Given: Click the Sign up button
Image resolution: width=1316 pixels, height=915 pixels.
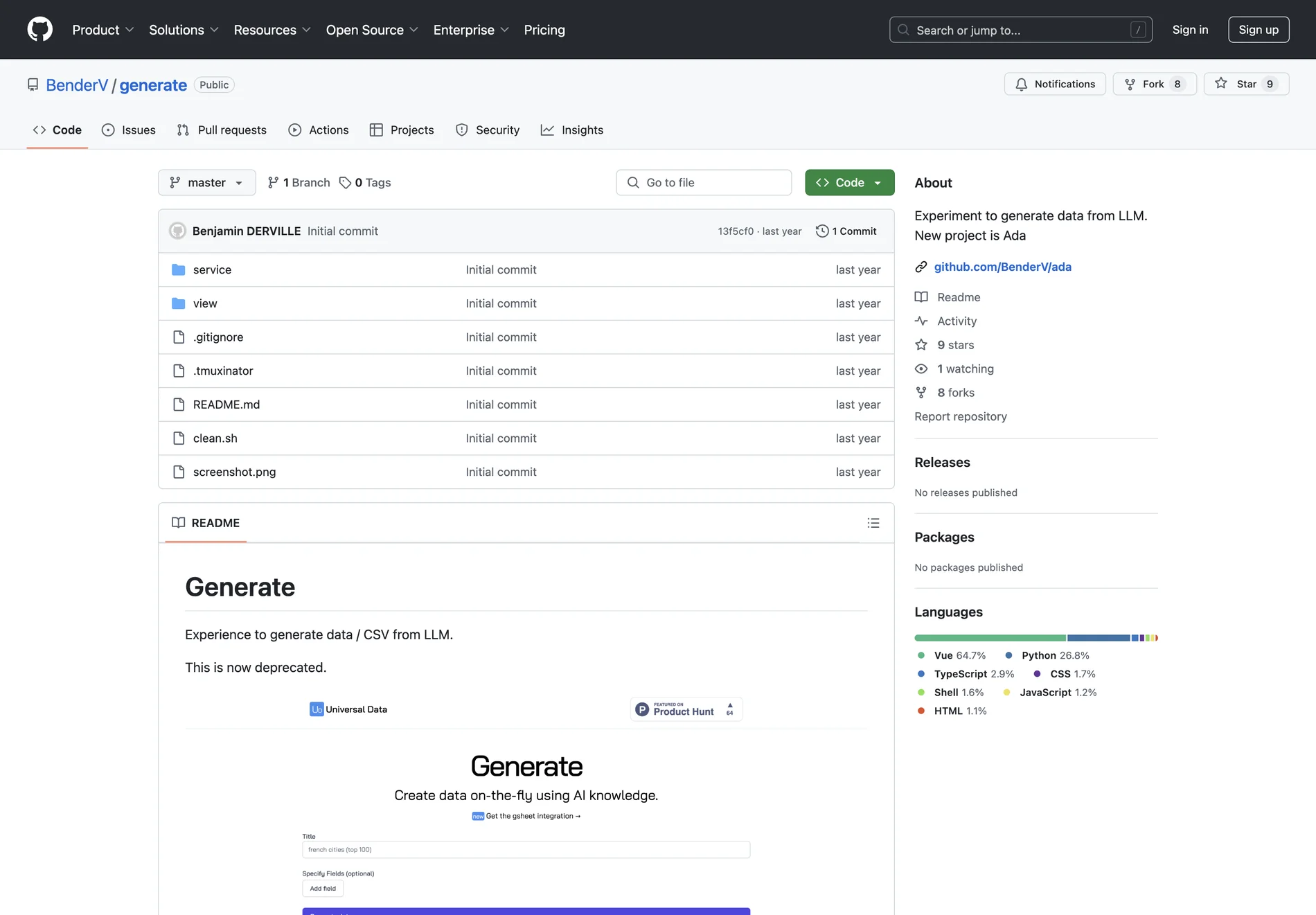Looking at the screenshot, I should [1259, 30].
